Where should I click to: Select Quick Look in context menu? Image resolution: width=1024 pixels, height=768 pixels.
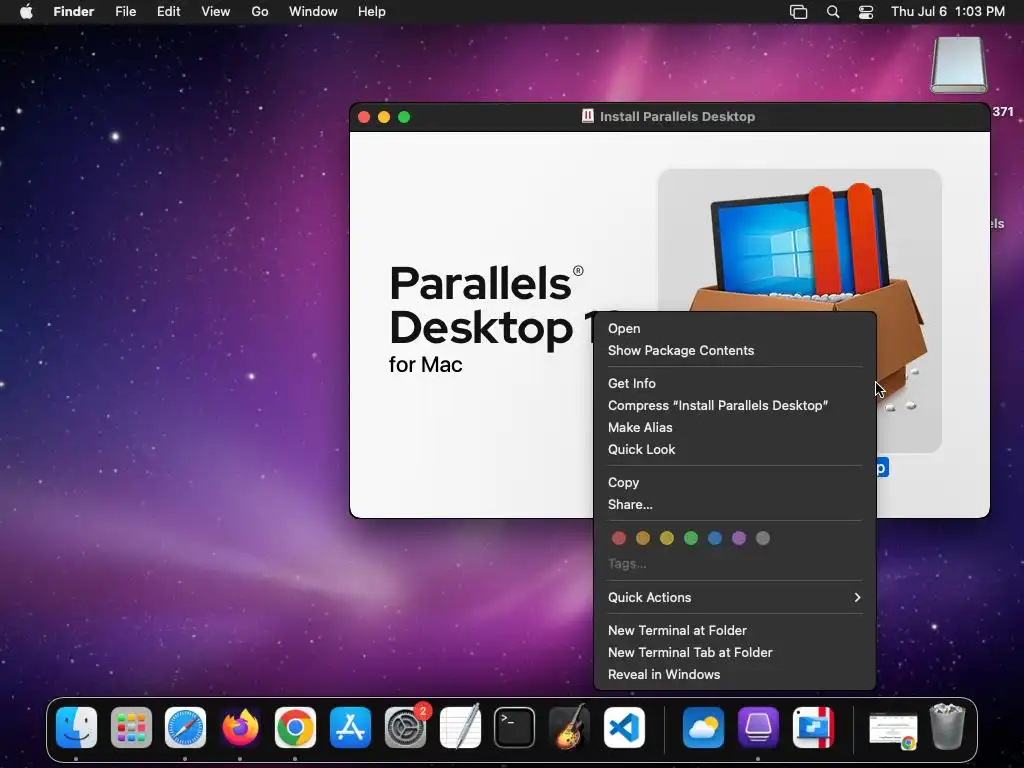pyautogui.click(x=735, y=449)
